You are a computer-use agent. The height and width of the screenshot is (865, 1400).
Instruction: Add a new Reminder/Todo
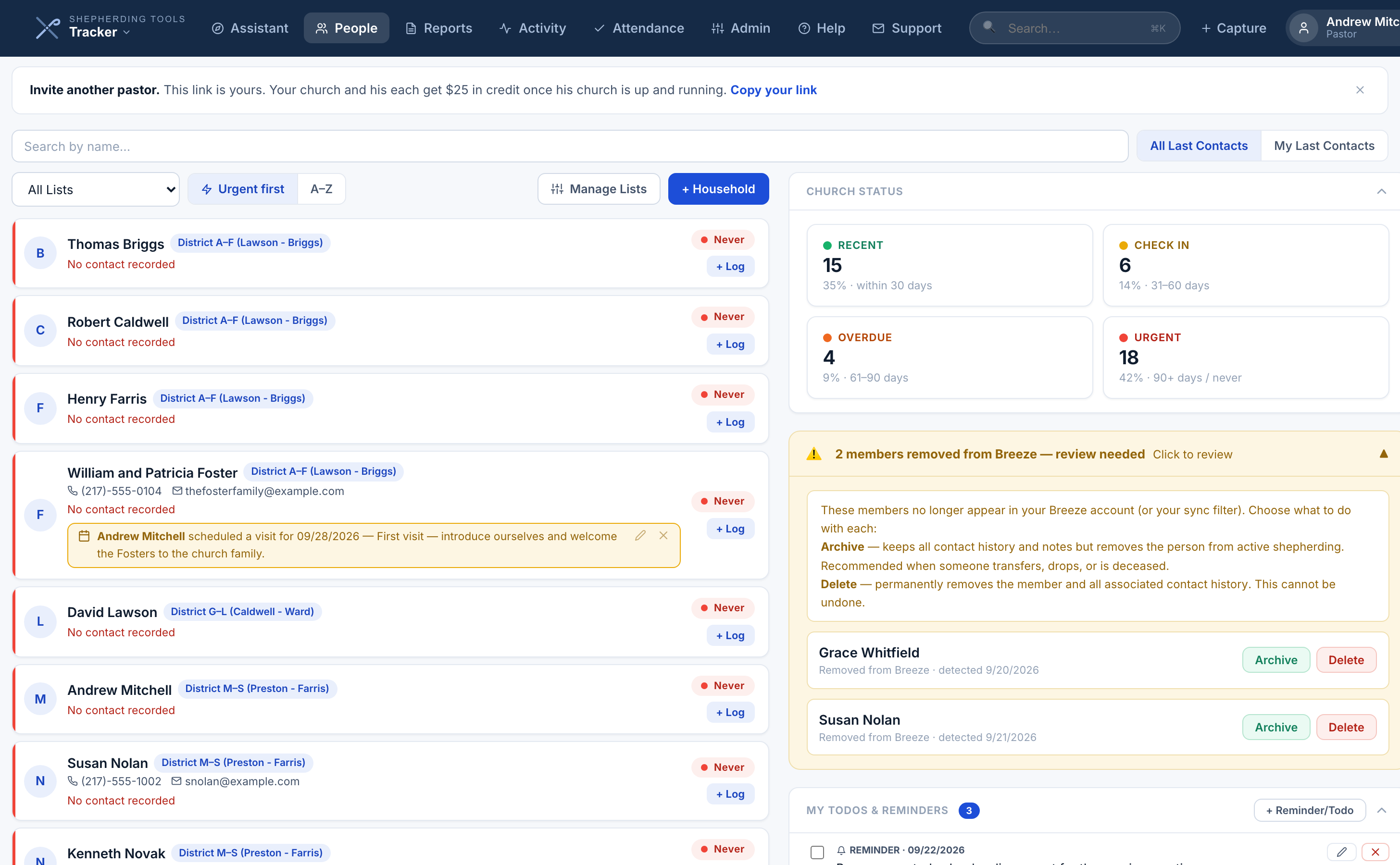[1310, 810]
